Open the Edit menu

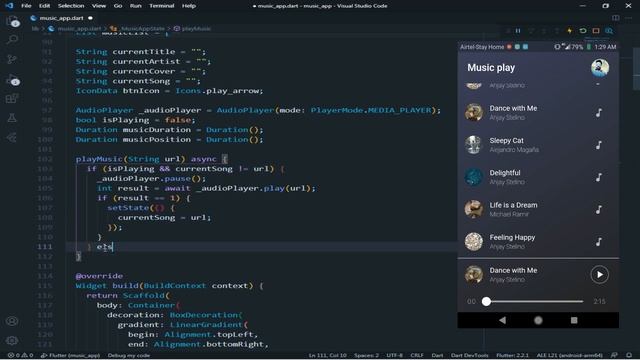[x=44, y=6]
